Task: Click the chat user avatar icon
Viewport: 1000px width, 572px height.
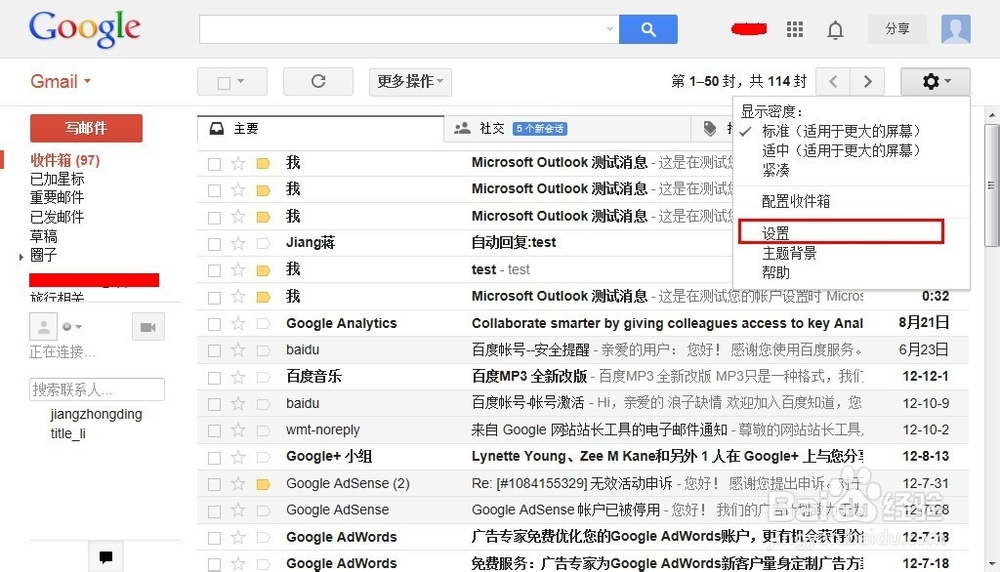Action: [43, 327]
